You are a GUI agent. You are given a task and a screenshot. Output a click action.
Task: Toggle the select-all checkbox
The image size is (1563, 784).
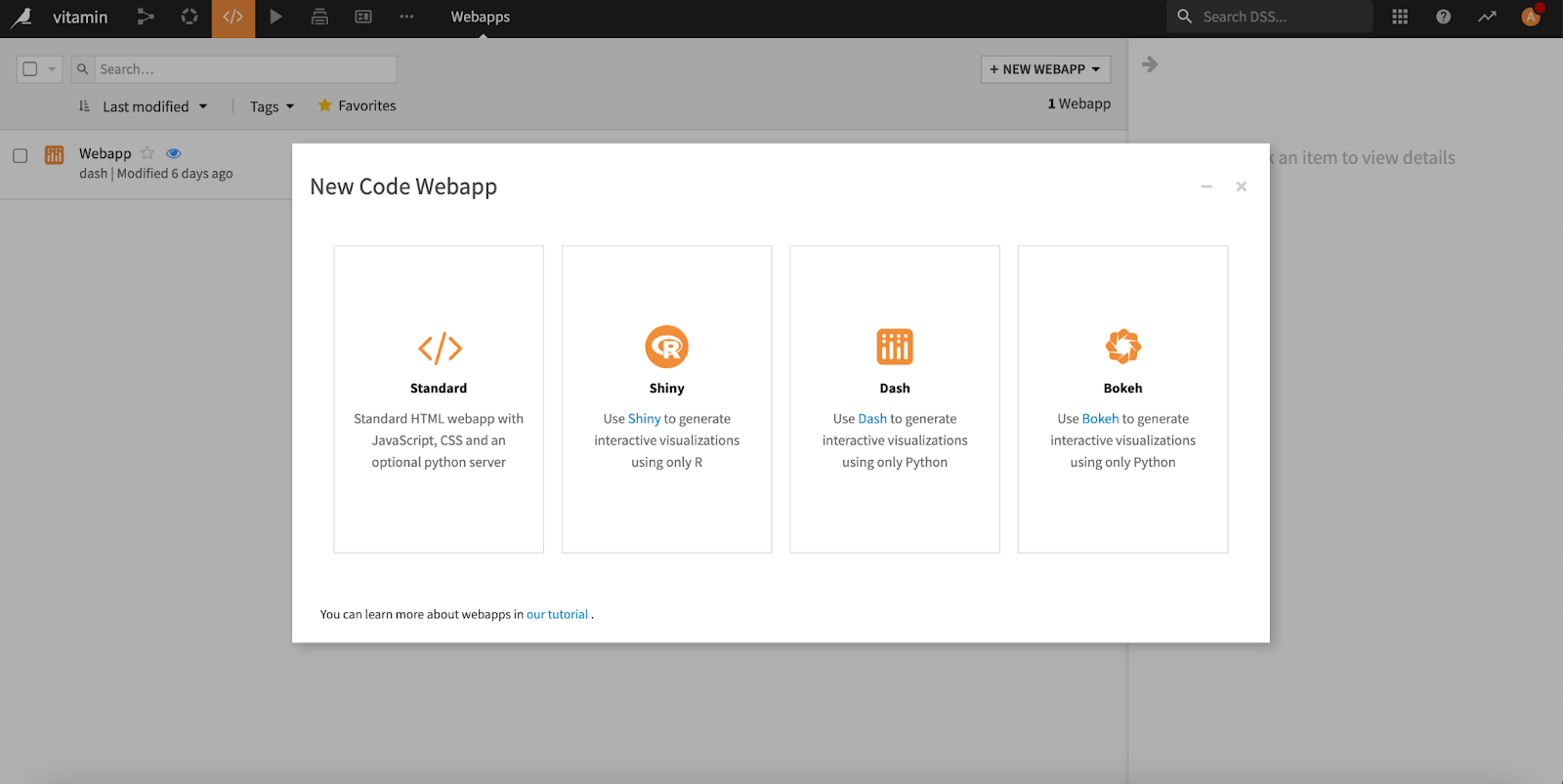(x=30, y=69)
